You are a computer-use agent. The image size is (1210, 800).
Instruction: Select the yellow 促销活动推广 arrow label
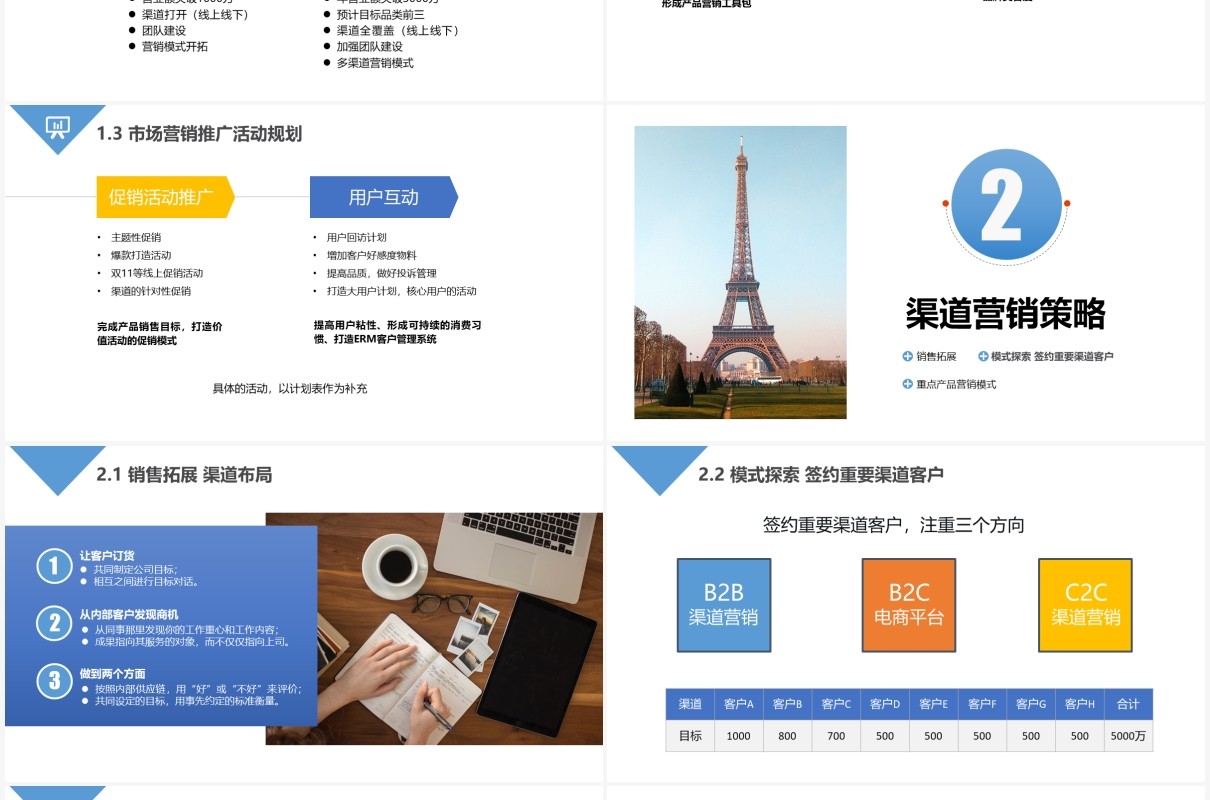pos(165,197)
